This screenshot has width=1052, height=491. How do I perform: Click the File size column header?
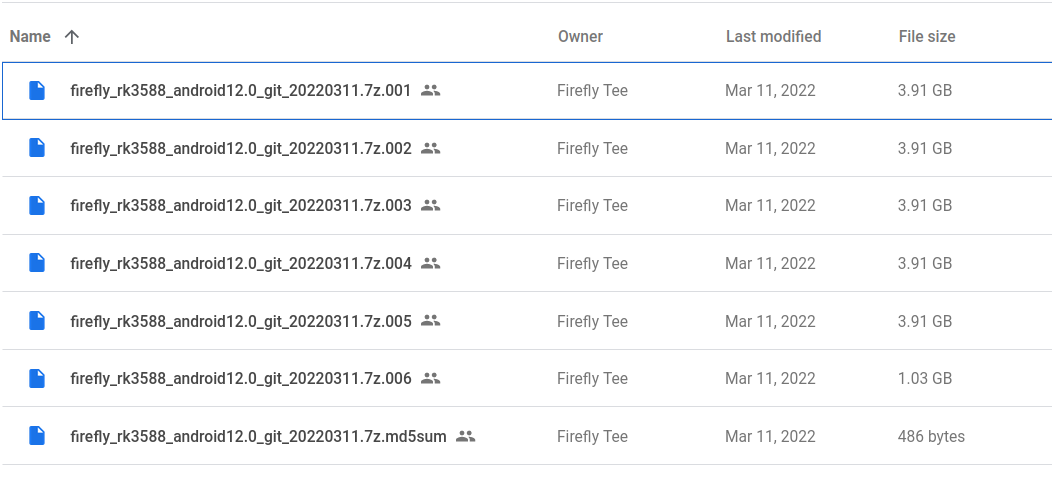click(927, 36)
